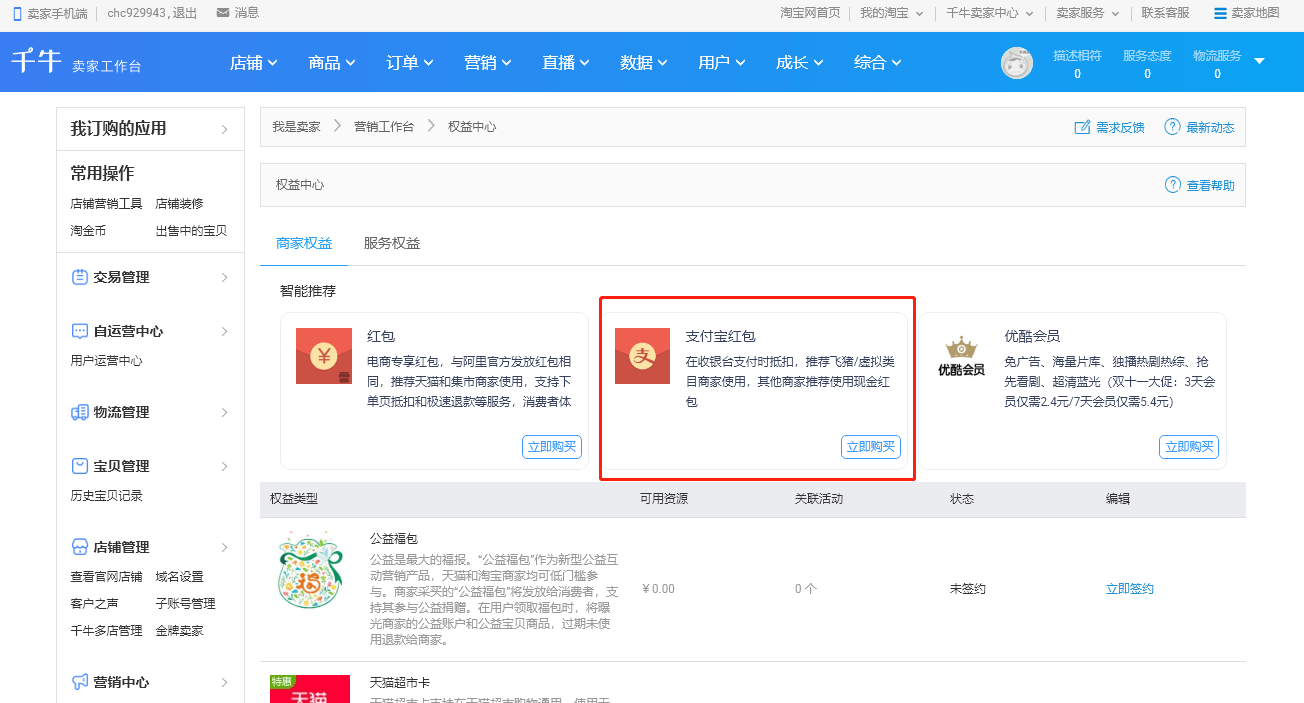The width and height of the screenshot is (1304, 703).
Task: Open the 联系客服 link
Action: pos(1166,13)
